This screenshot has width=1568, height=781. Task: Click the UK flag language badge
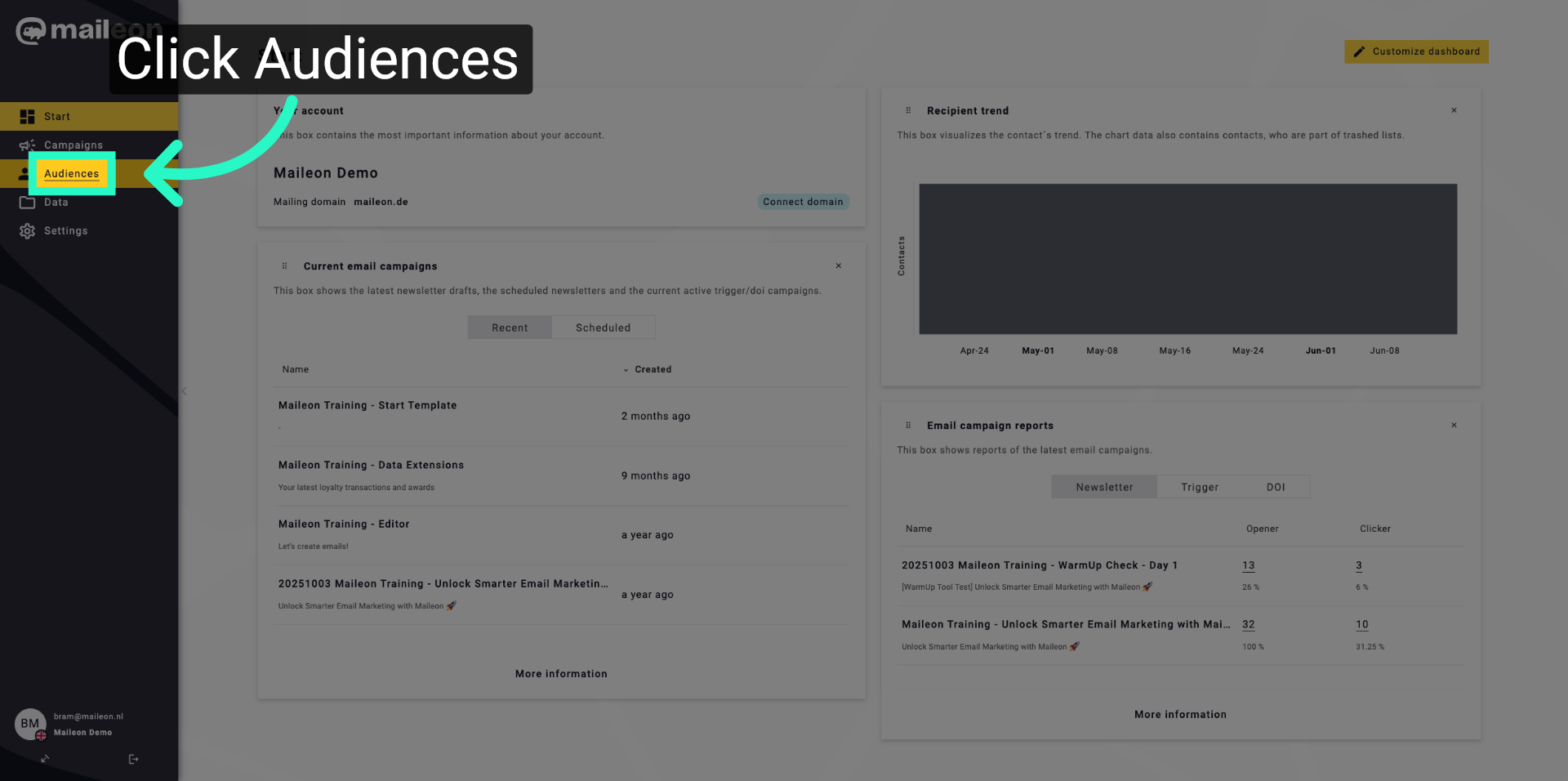pos(41,735)
